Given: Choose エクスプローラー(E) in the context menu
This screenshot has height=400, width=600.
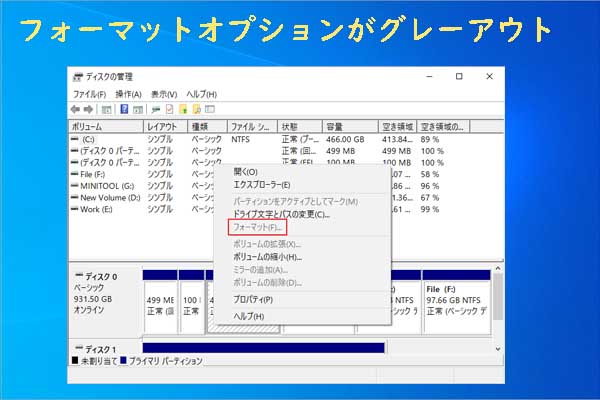Looking at the screenshot, I should 262,185.
